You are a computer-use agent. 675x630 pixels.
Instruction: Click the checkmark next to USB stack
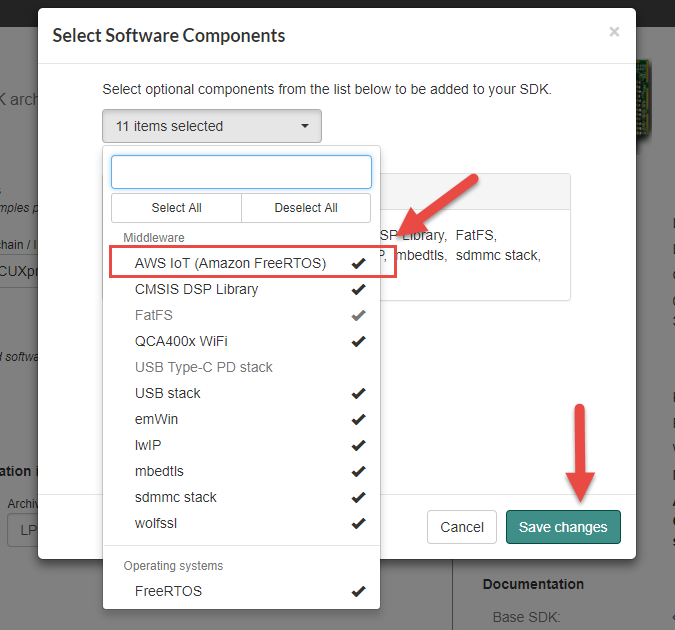click(x=358, y=393)
